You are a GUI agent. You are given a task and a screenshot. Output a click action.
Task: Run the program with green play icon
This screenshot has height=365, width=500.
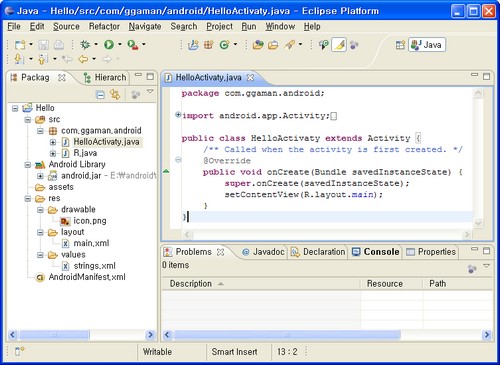tap(109, 44)
